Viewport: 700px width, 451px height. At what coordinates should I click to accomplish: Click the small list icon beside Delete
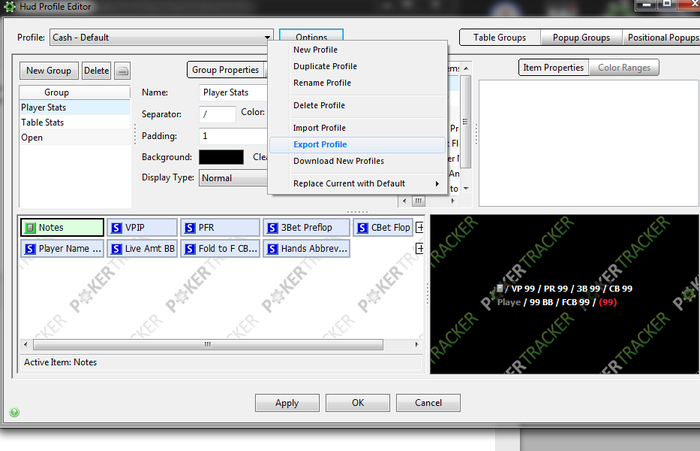click(x=122, y=71)
